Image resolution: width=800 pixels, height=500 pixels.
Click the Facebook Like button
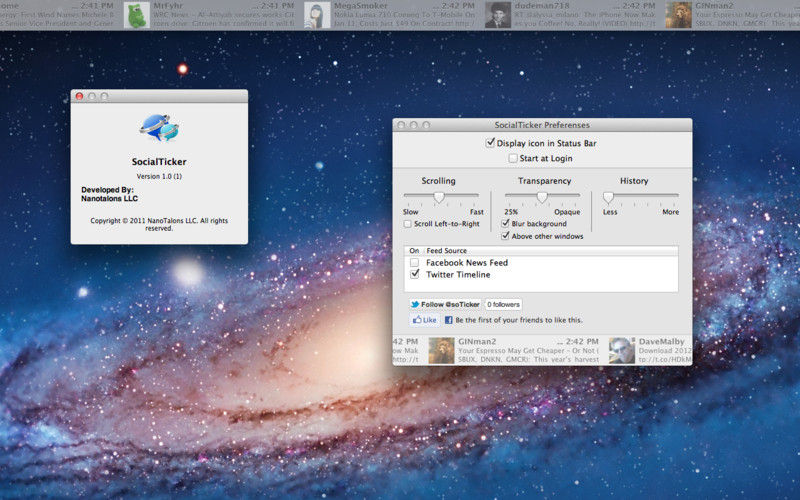click(424, 320)
